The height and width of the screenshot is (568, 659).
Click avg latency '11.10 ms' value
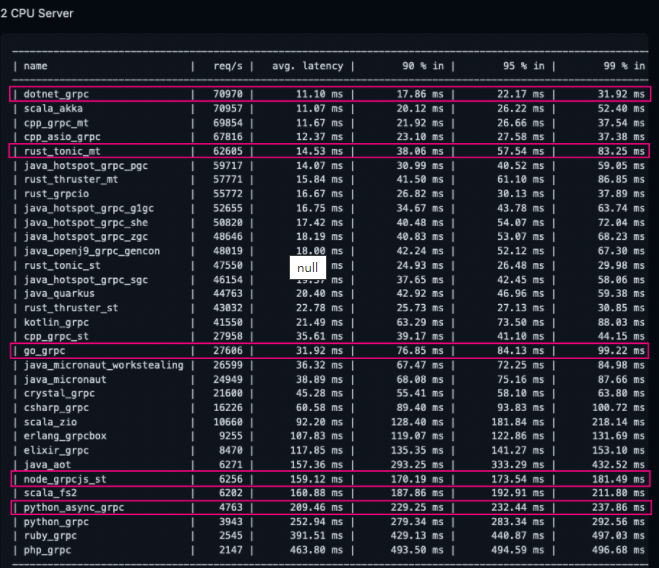[x=319, y=94]
